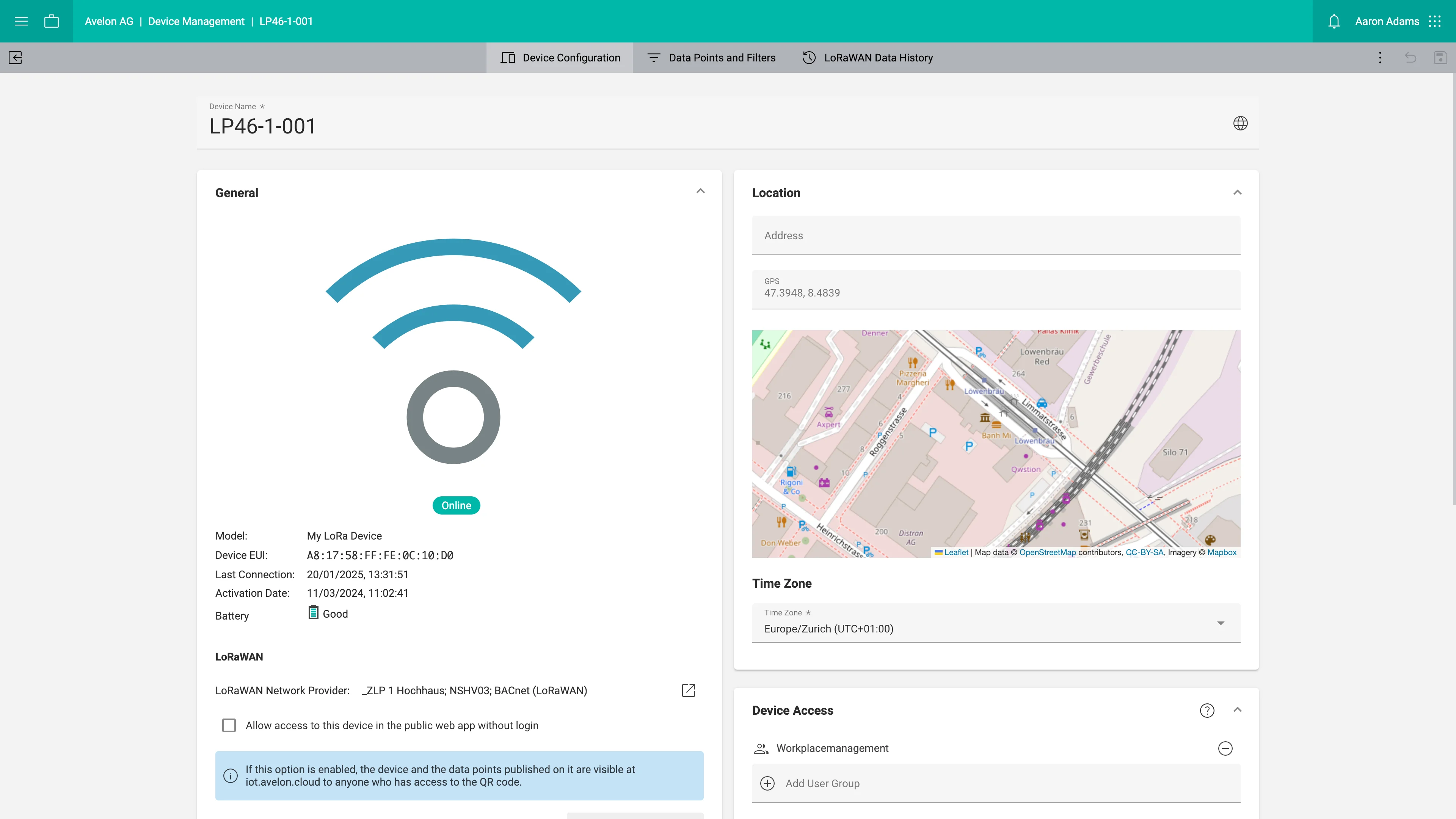Collapse the Location panel
Image resolution: width=1456 pixels, height=819 pixels.
click(x=1238, y=193)
